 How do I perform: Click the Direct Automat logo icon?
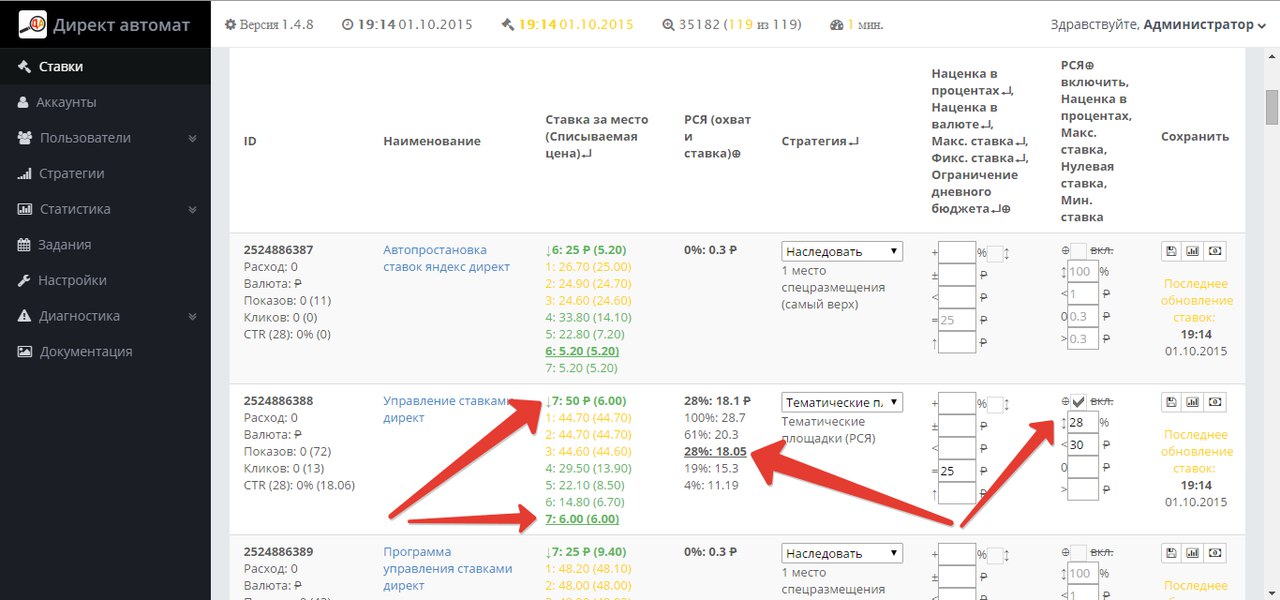[34, 24]
